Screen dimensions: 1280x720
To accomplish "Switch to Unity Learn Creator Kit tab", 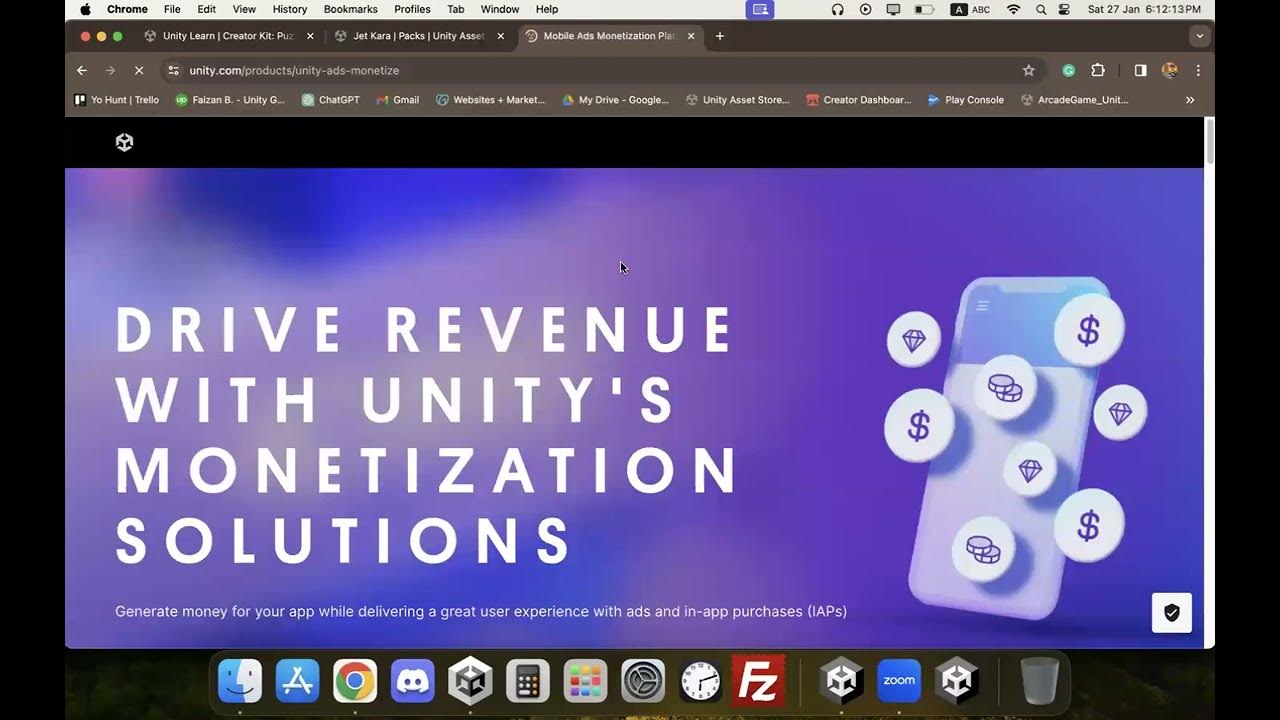I will point(228,36).
